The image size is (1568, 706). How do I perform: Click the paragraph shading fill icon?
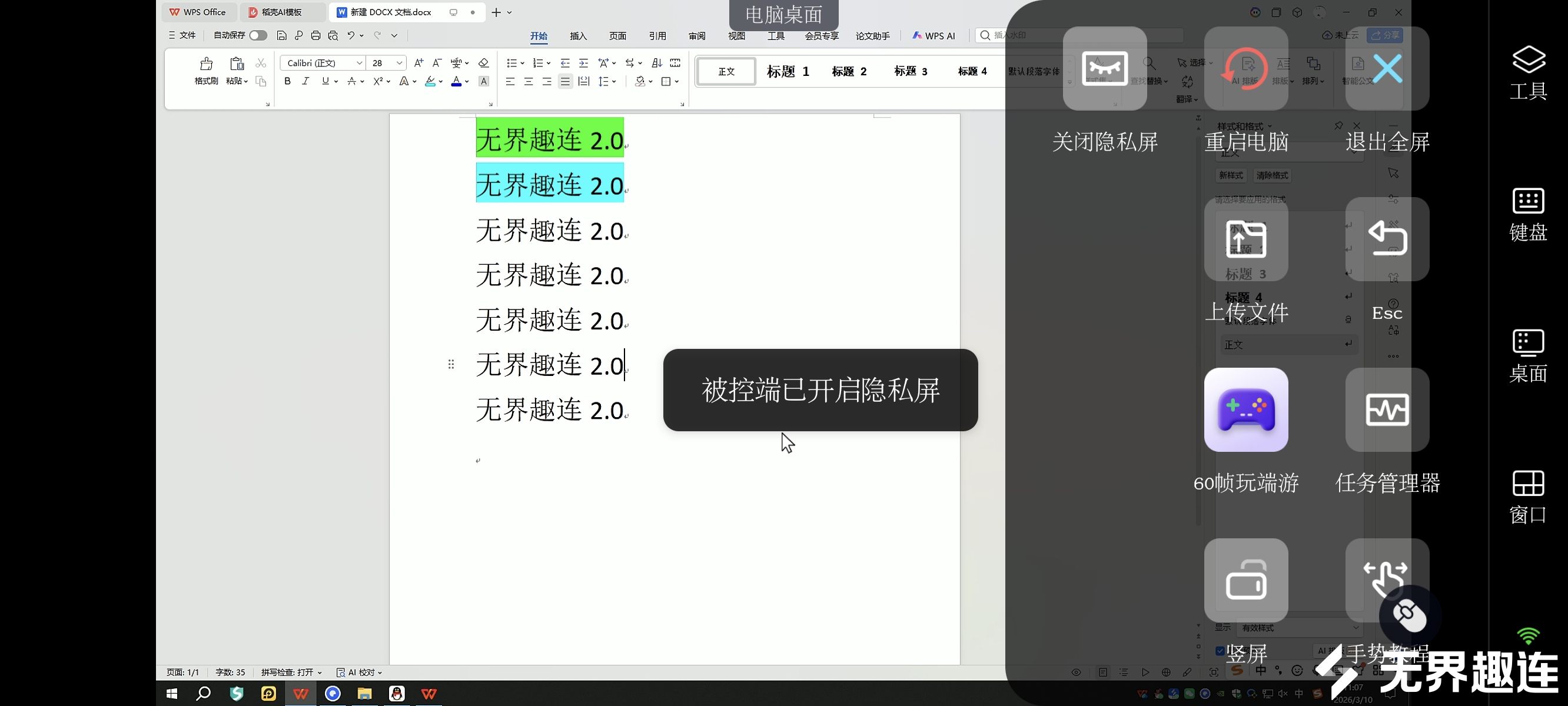point(640,81)
